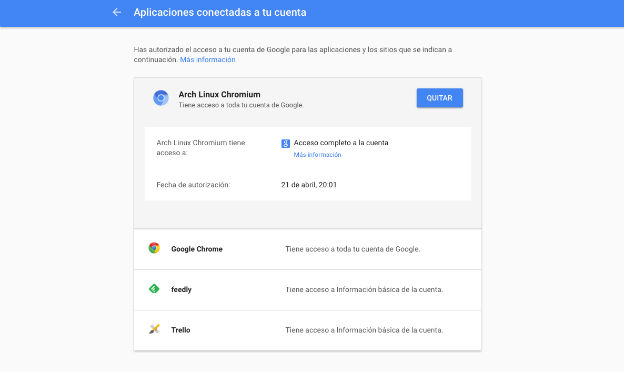Click the Google Chrome access description text
624x372 pixels.
[x=353, y=249]
